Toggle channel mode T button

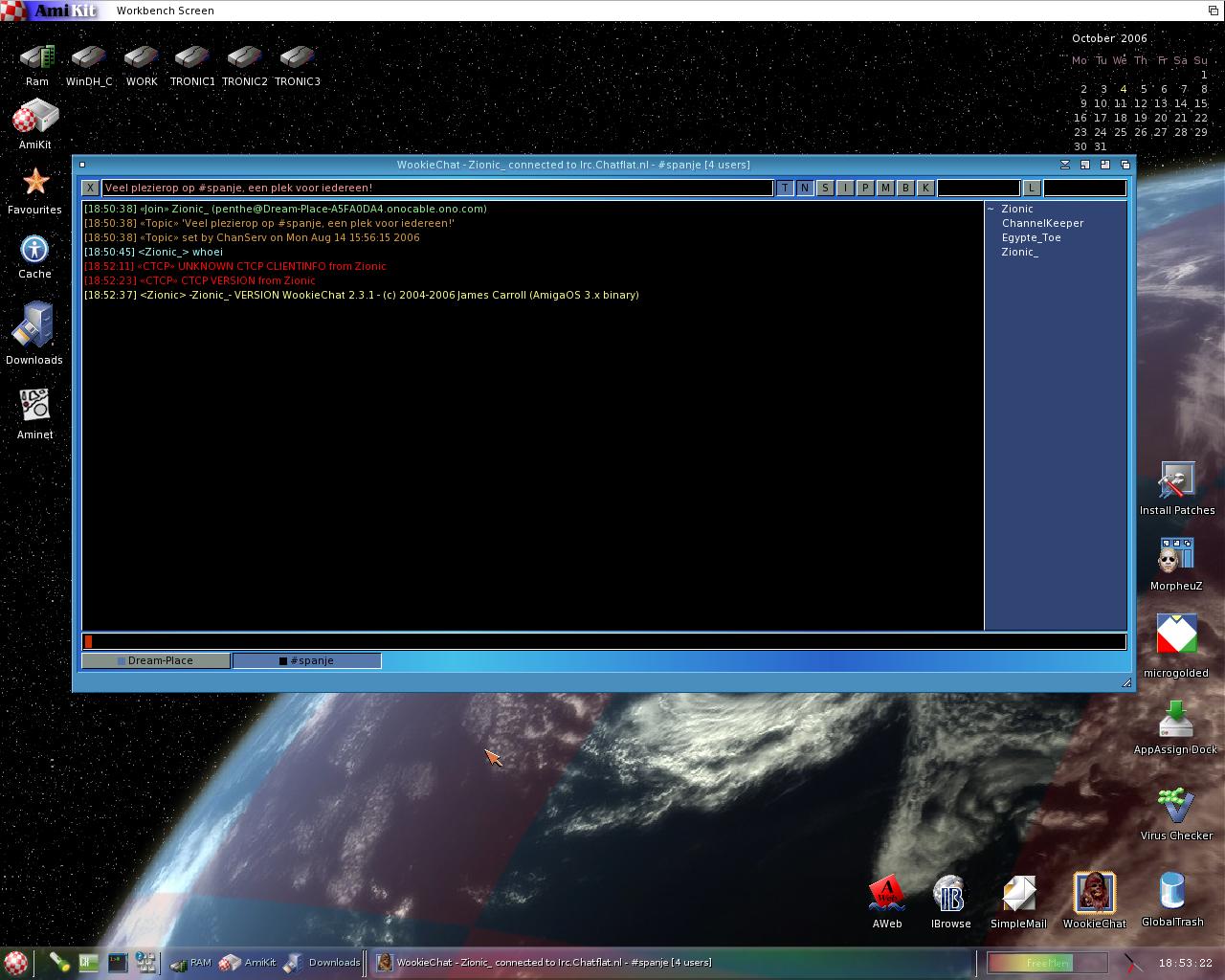point(785,188)
